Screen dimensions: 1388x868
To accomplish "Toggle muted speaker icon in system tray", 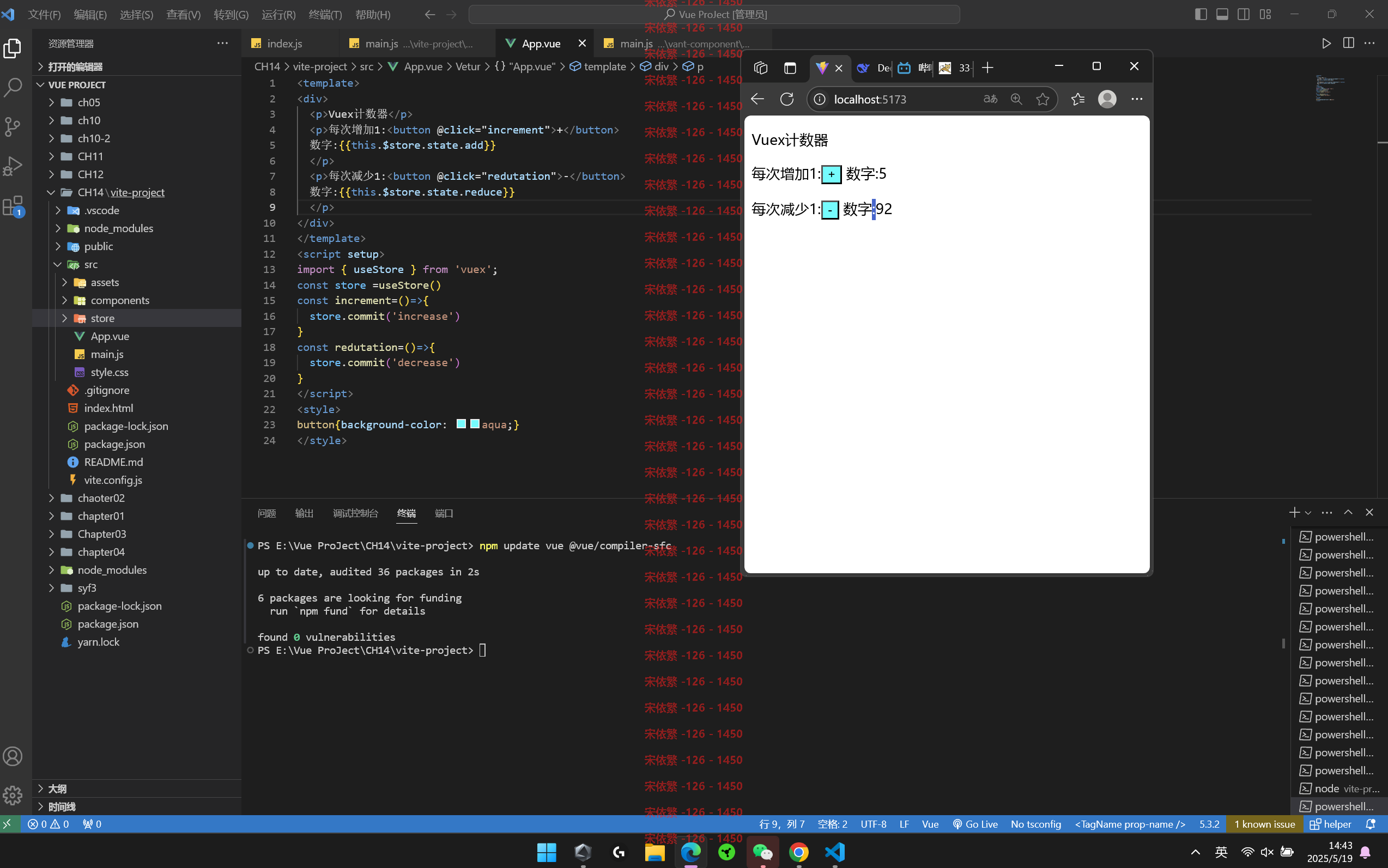I will 1267,852.
